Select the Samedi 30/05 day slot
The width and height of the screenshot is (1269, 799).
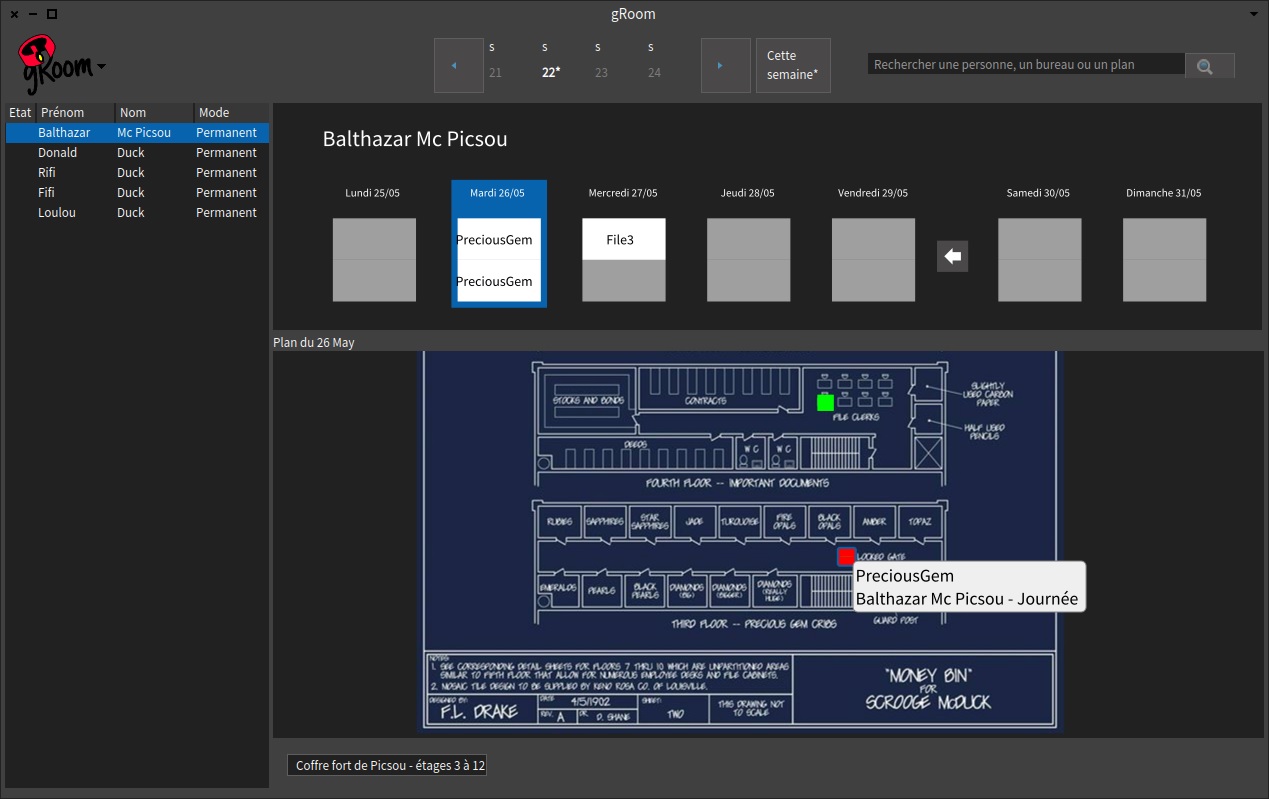click(1039, 260)
